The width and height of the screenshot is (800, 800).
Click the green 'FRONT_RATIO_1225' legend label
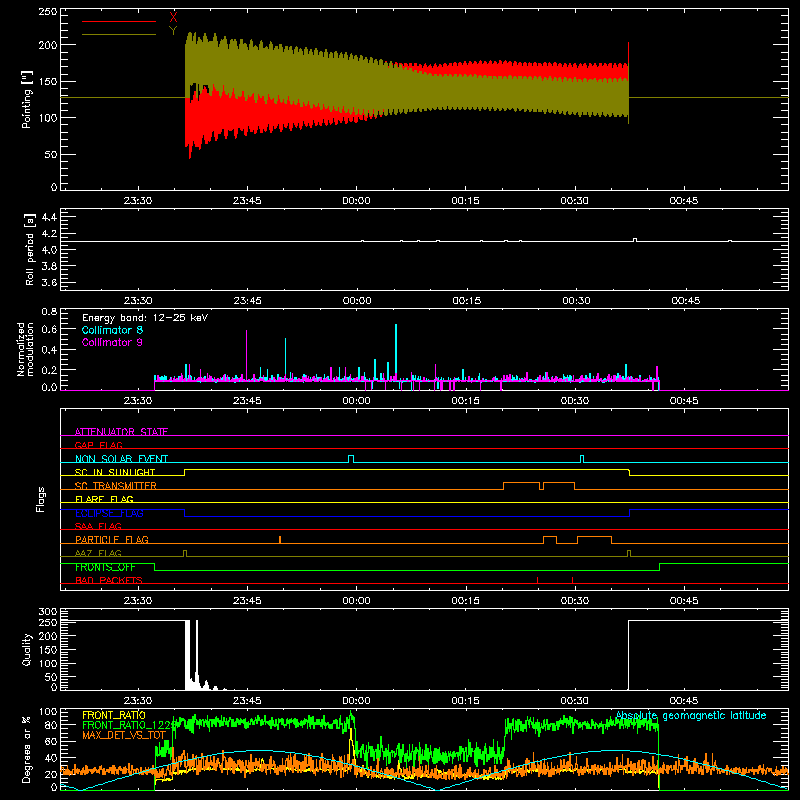(129, 725)
